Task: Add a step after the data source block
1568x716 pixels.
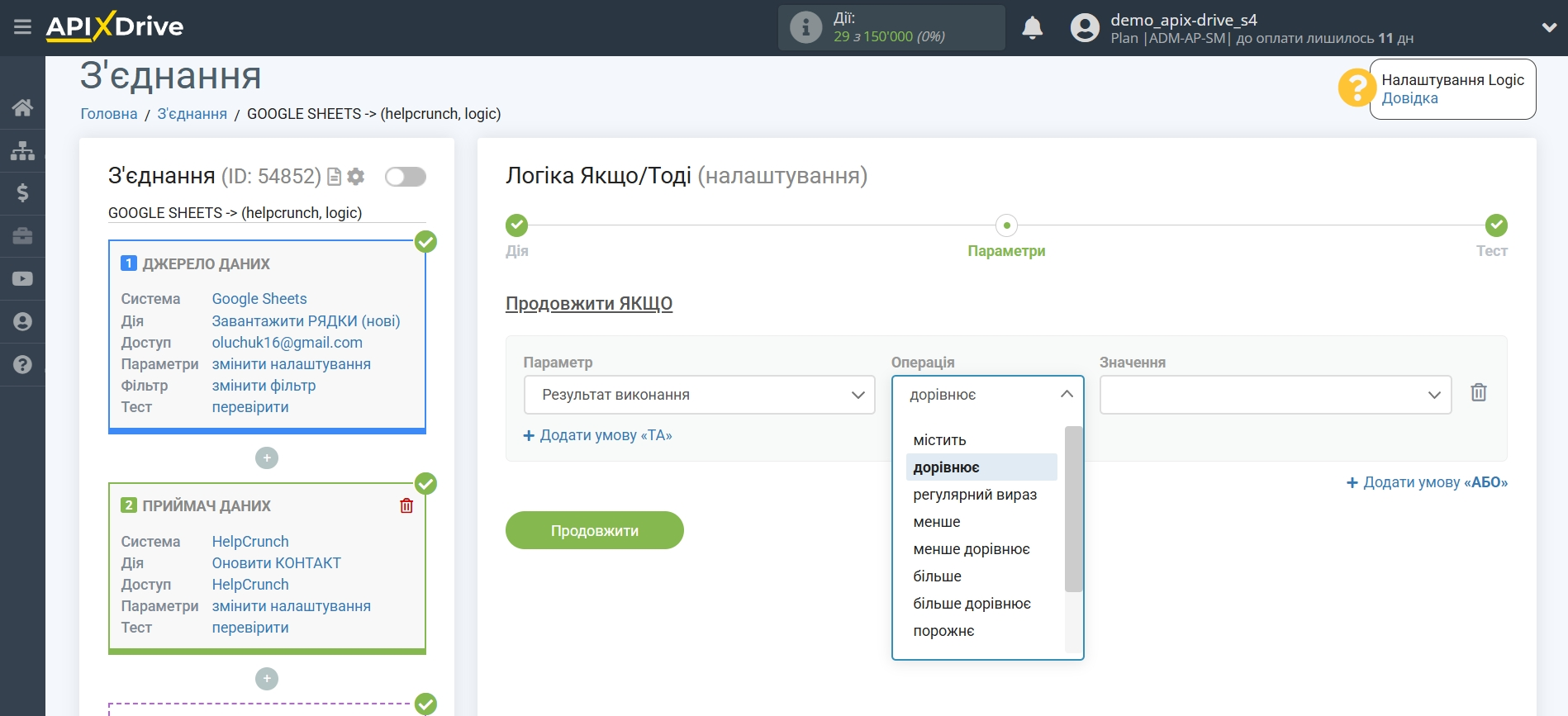Action: tap(266, 458)
